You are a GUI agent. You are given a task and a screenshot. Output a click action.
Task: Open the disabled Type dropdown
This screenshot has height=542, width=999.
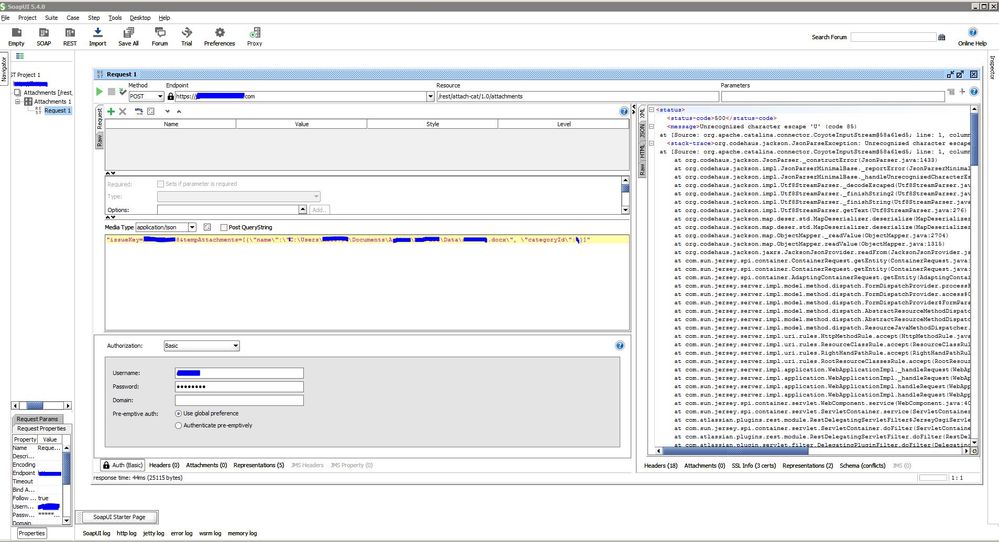[238, 196]
